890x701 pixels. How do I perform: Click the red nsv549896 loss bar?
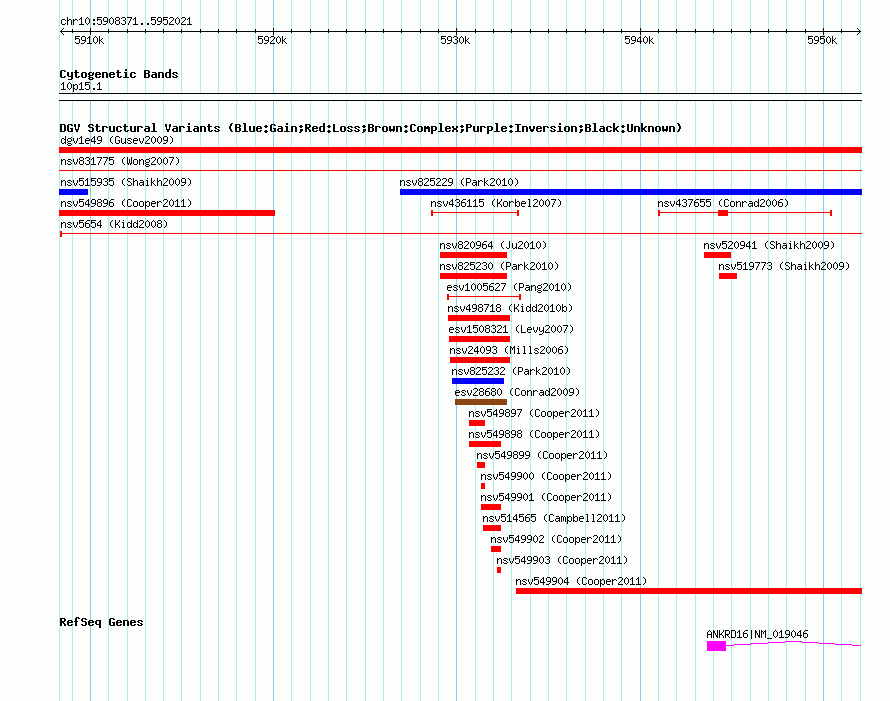point(167,213)
